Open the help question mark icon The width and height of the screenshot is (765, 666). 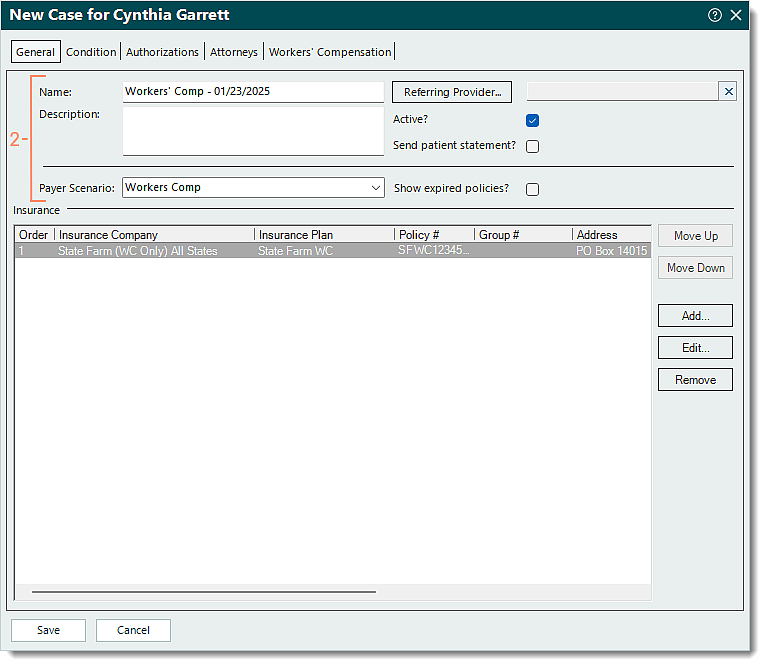[715, 15]
